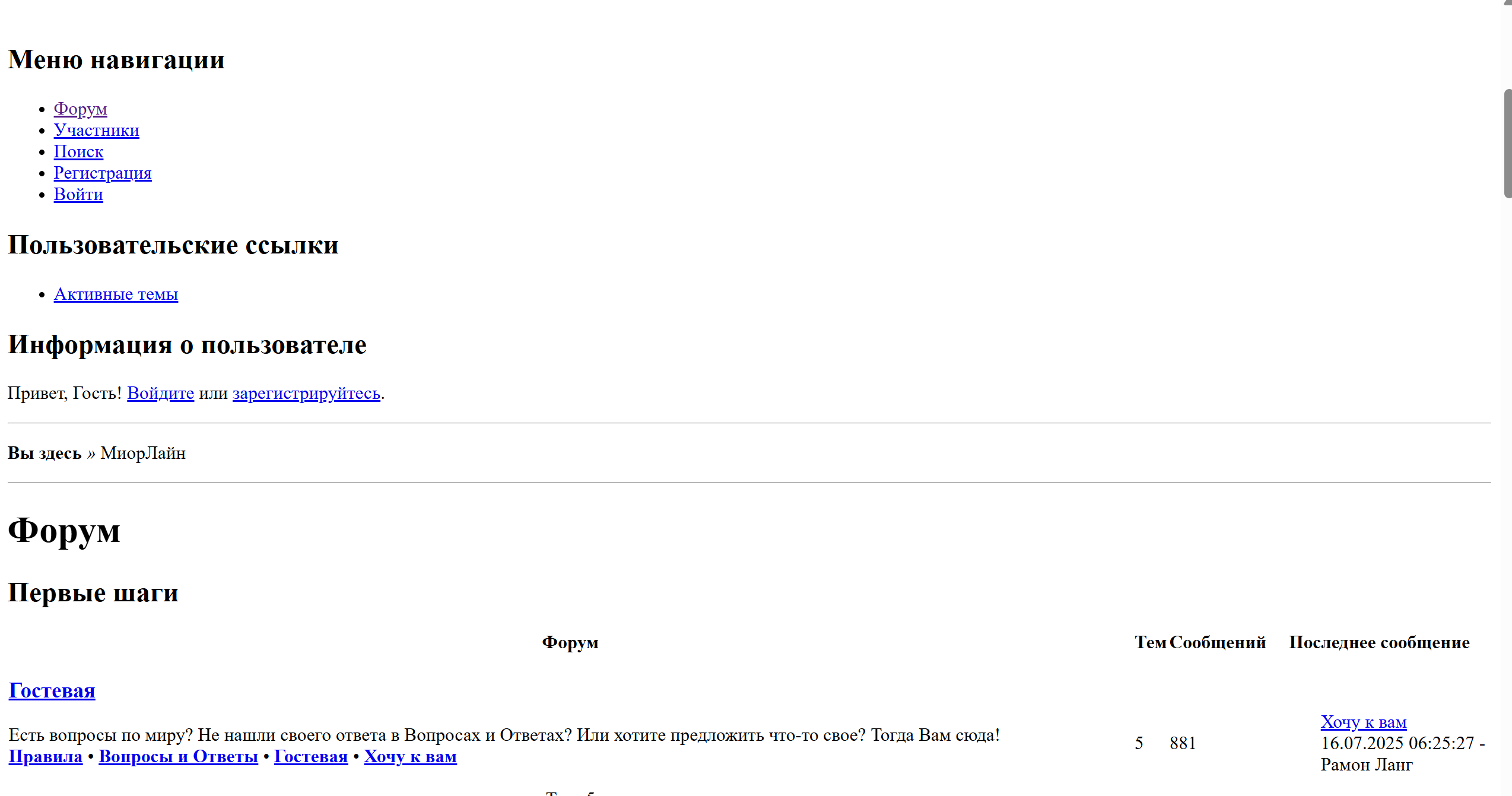Viewport: 1512px width, 796px height.
Task: Click the Тем column header
Action: click(x=1150, y=643)
